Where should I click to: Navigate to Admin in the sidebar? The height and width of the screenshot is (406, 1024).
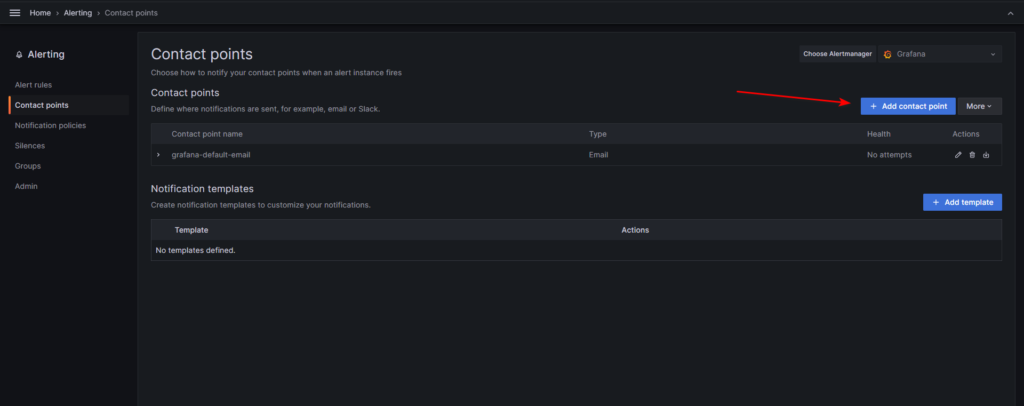point(26,186)
